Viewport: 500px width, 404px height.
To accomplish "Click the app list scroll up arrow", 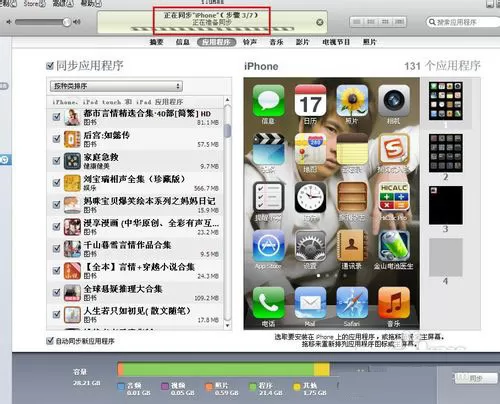I will click(228, 100).
